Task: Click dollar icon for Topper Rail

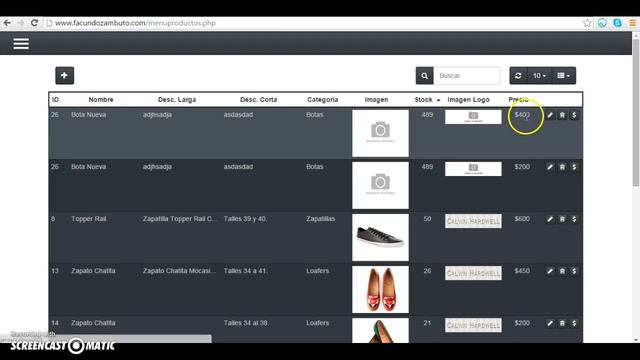Action: pos(574,219)
